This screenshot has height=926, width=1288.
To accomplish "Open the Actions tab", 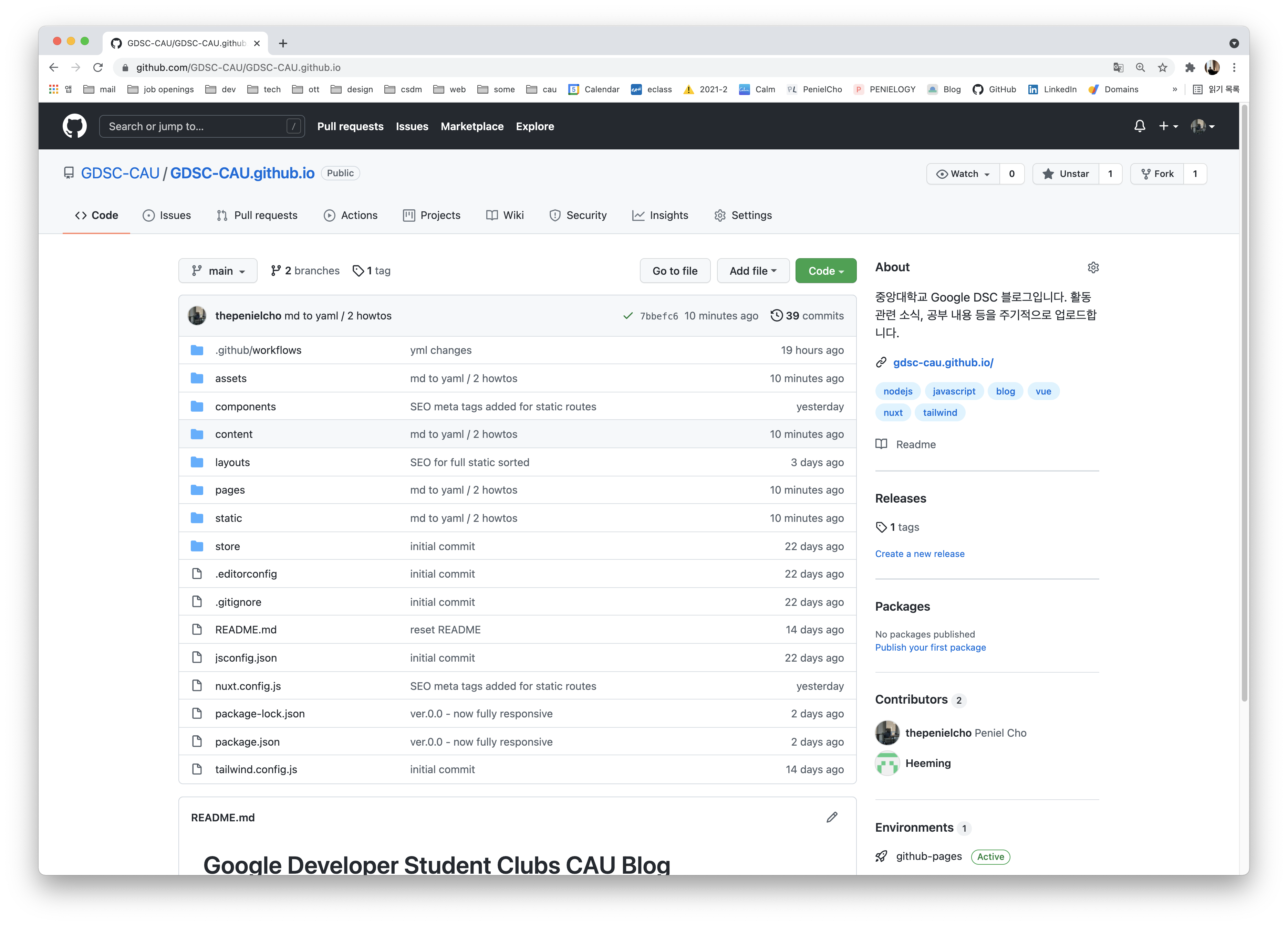I will pos(350,215).
